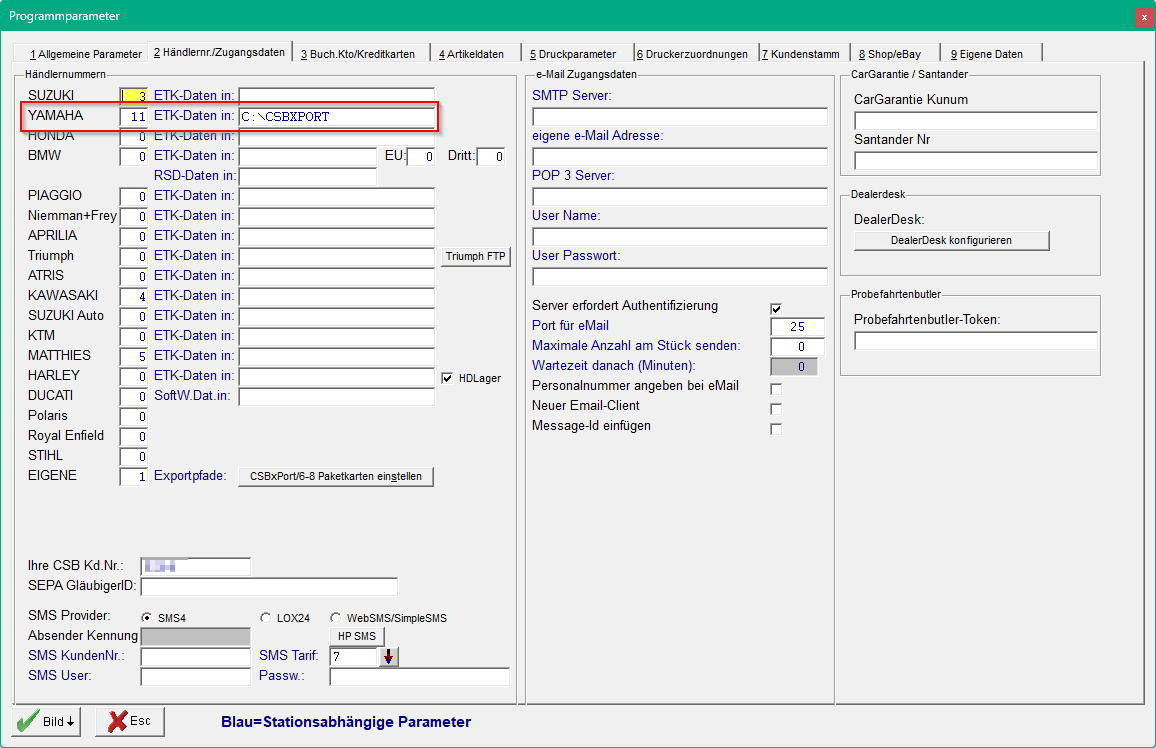Screen dimensions: 1156x748
Task: Click the Ihre CSB Kd.Nr. field
Action: (x=195, y=566)
